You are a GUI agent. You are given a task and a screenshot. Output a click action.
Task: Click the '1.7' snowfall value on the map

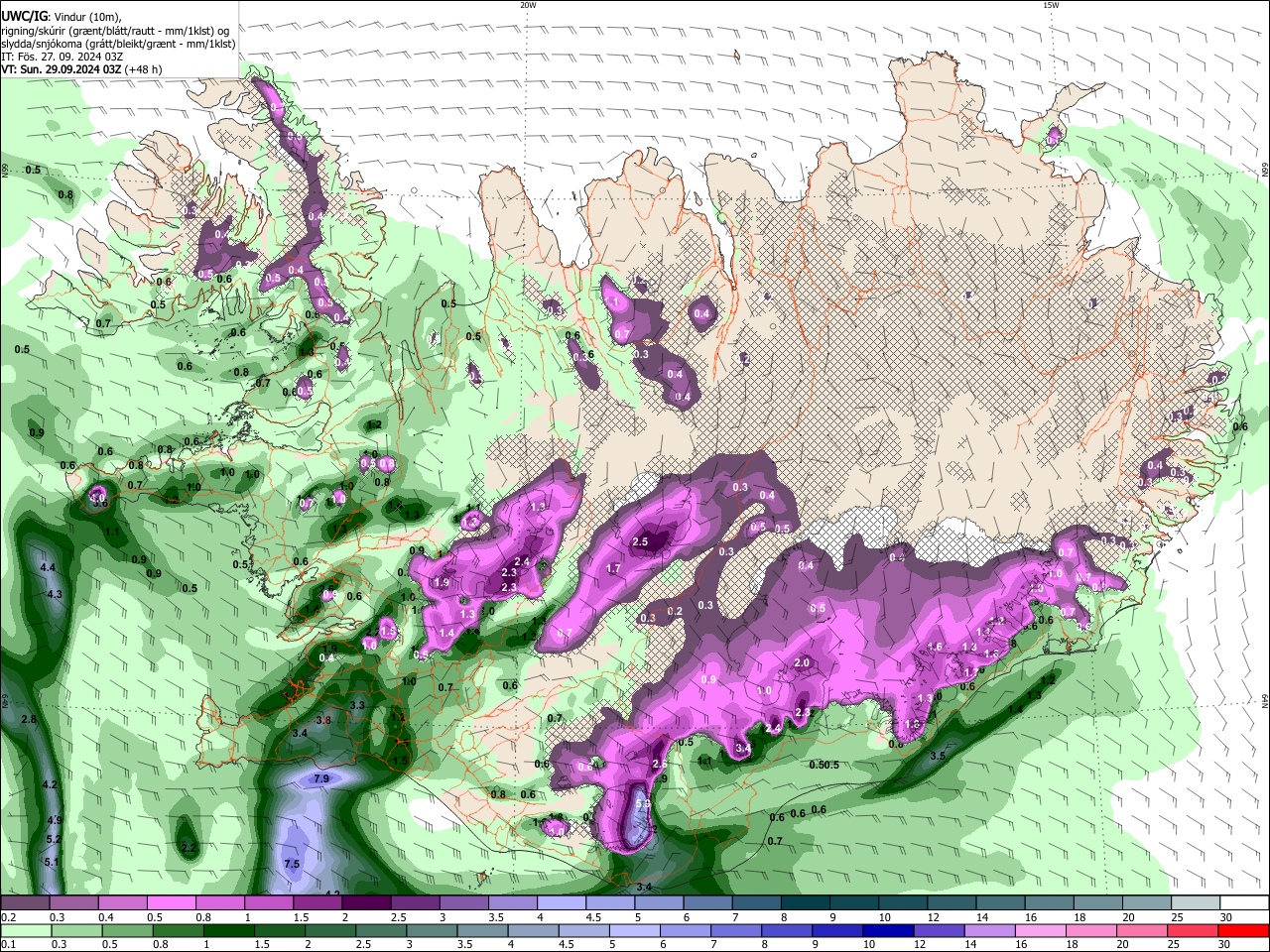[x=613, y=568]
